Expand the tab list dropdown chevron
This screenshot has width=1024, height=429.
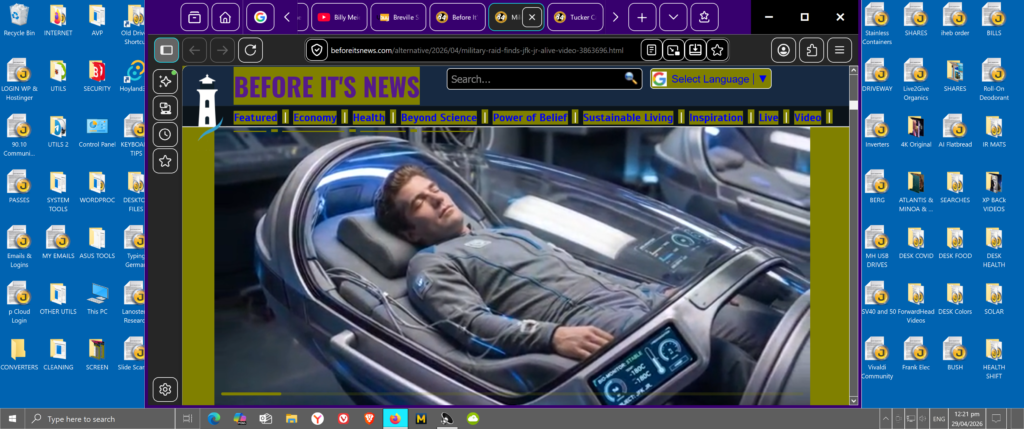[x=673, y=17]
